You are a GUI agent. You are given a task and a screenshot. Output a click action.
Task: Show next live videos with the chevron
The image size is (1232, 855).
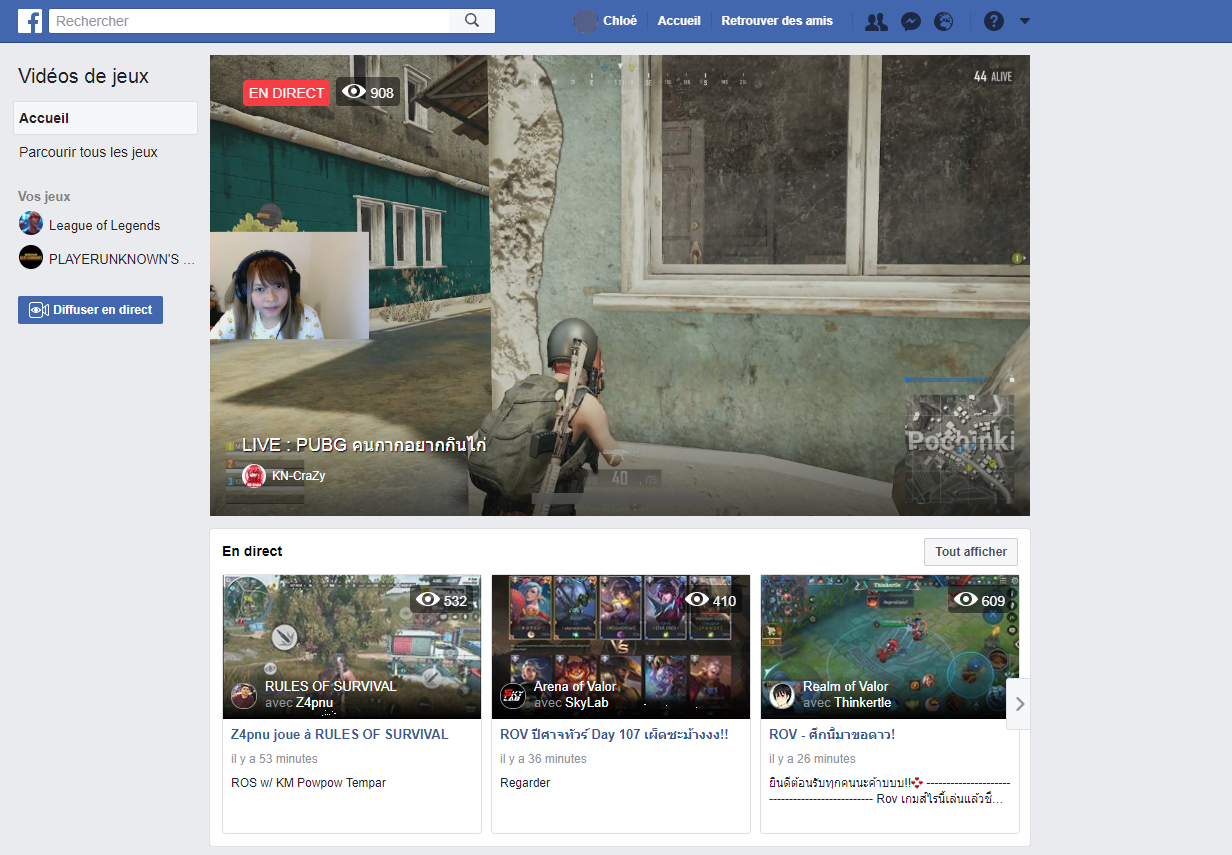click(x=1019, y=704)
